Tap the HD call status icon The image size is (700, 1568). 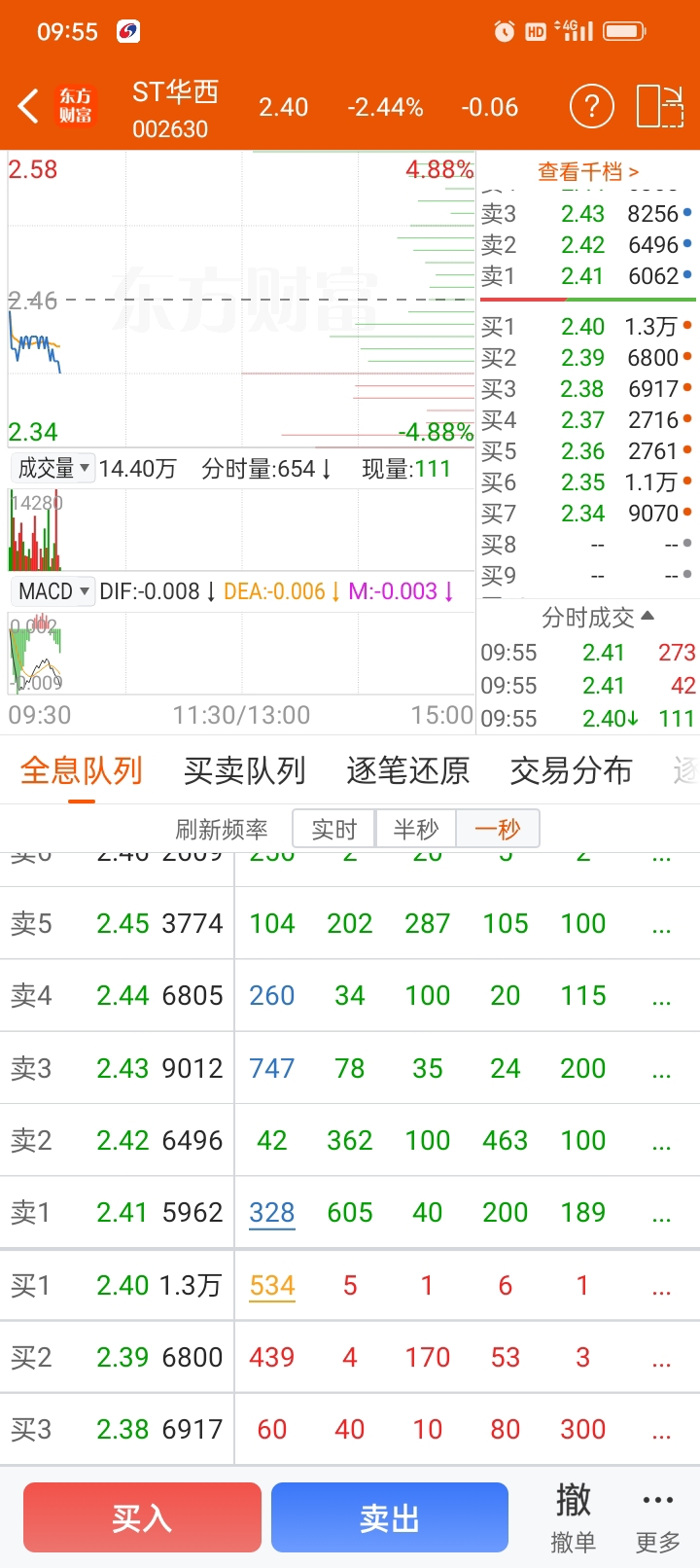(x=536, y=32)
